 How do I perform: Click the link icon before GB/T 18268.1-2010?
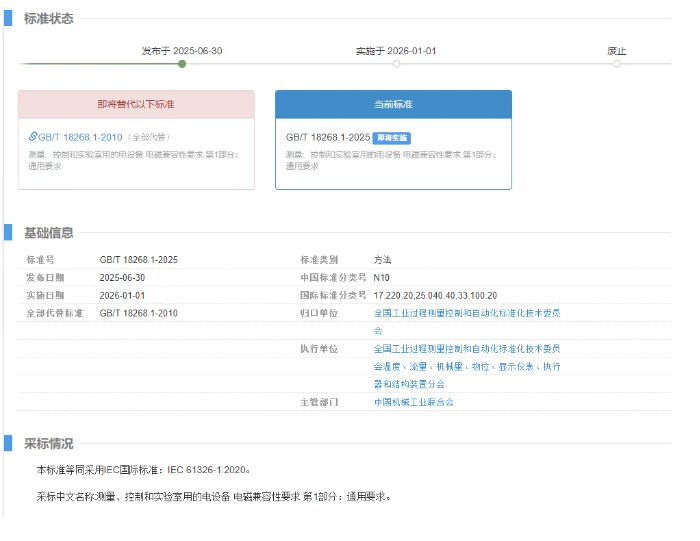pyautogui.click(x=33, y=136)
